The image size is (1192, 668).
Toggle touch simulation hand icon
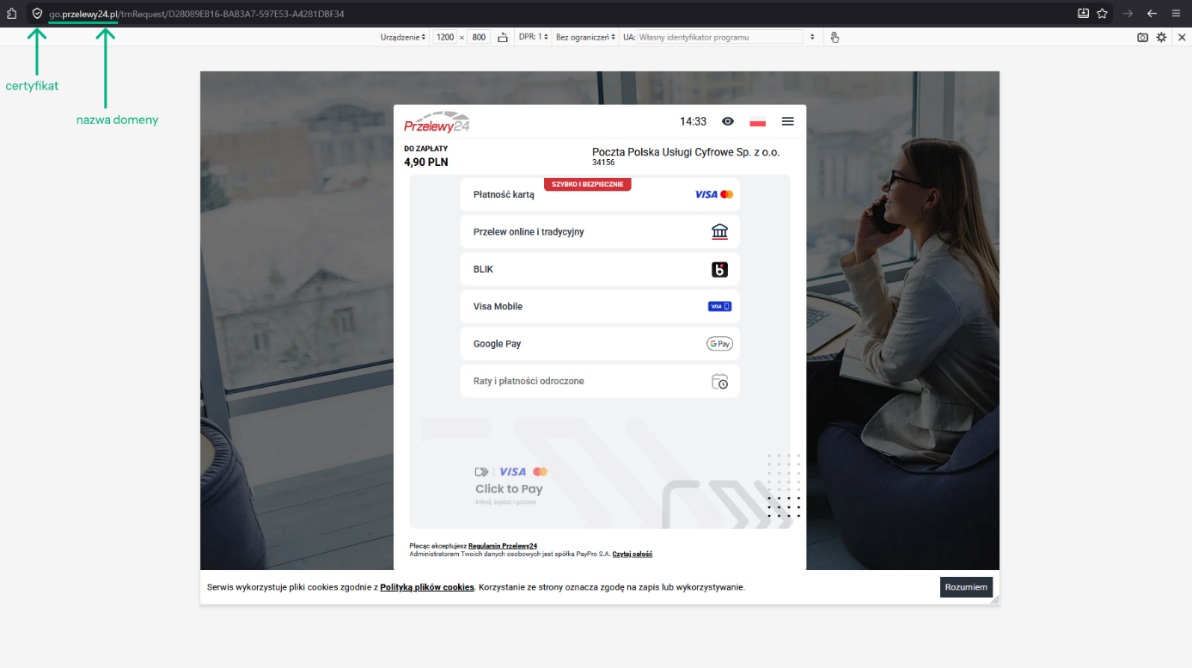coord(835,37)
